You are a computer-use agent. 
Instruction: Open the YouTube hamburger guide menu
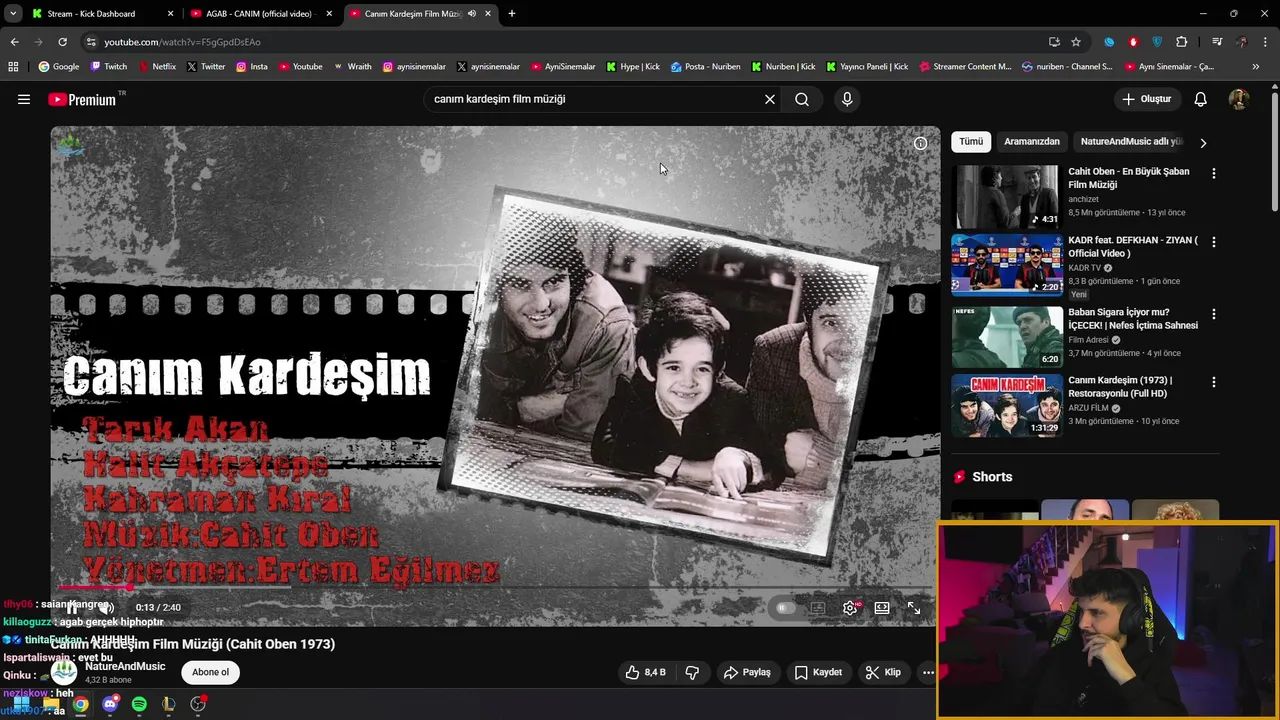(x=24, y=99)
